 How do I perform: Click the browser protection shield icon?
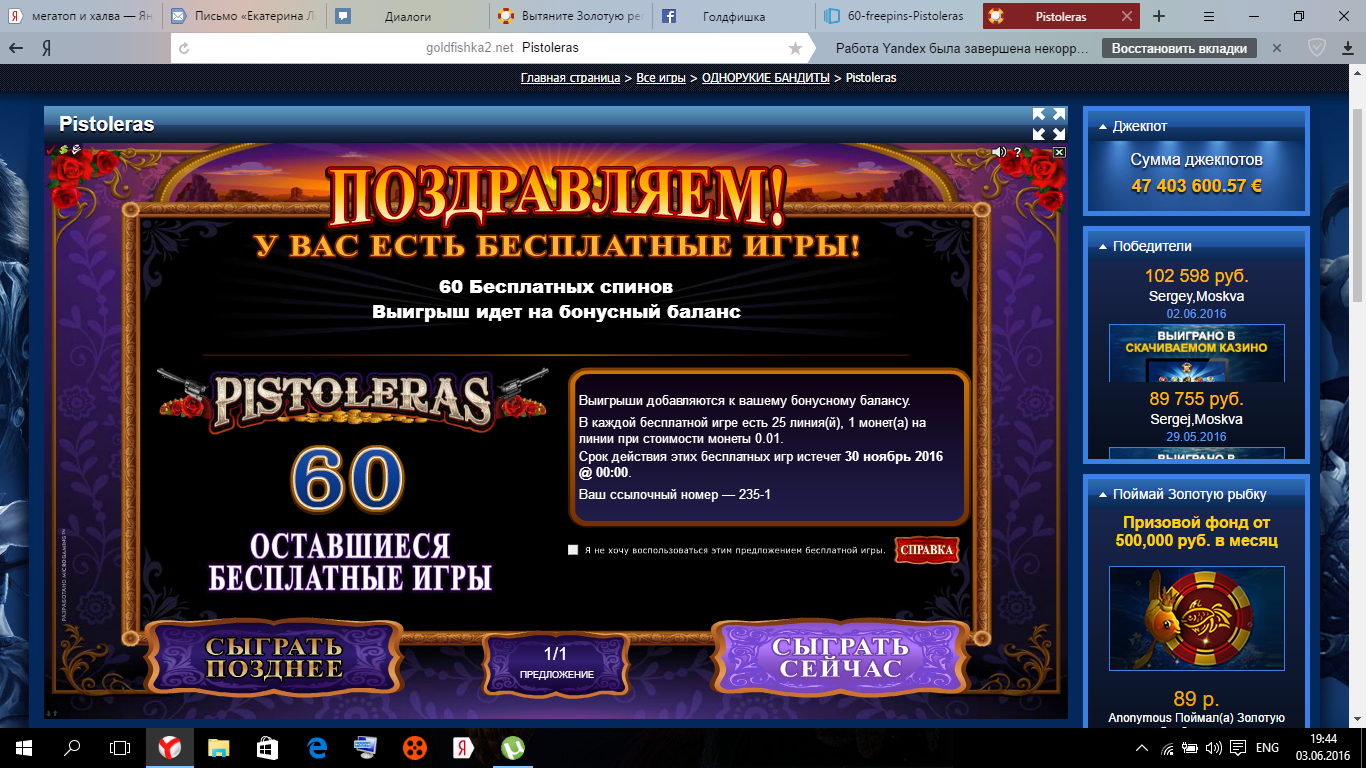(x=1318, y=48)
